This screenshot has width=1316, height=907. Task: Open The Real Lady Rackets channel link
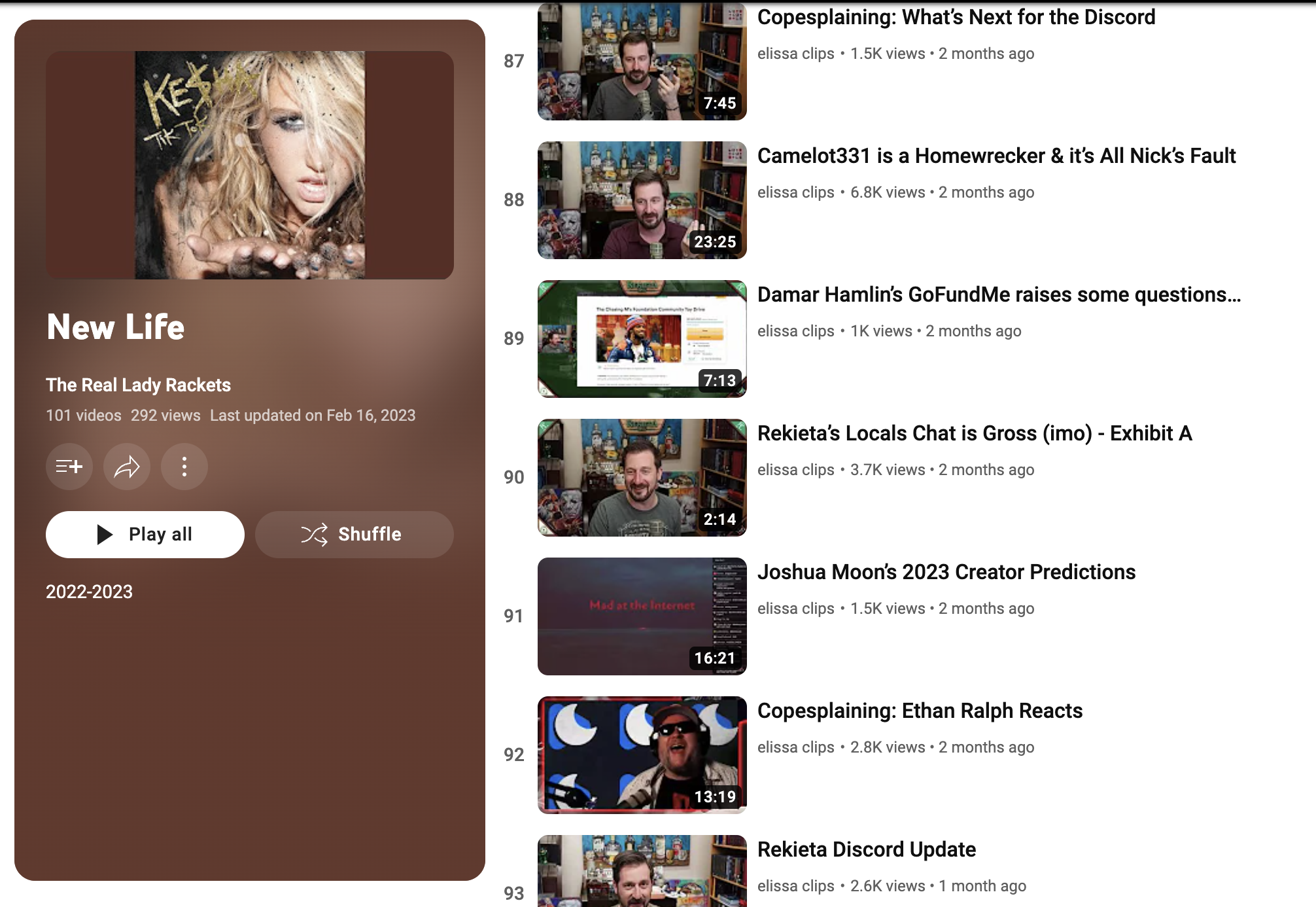click(138, 385)
